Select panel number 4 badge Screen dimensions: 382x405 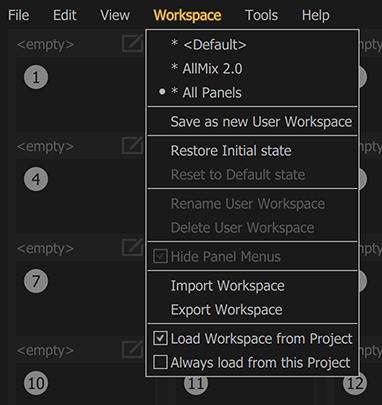pos(36,179)
